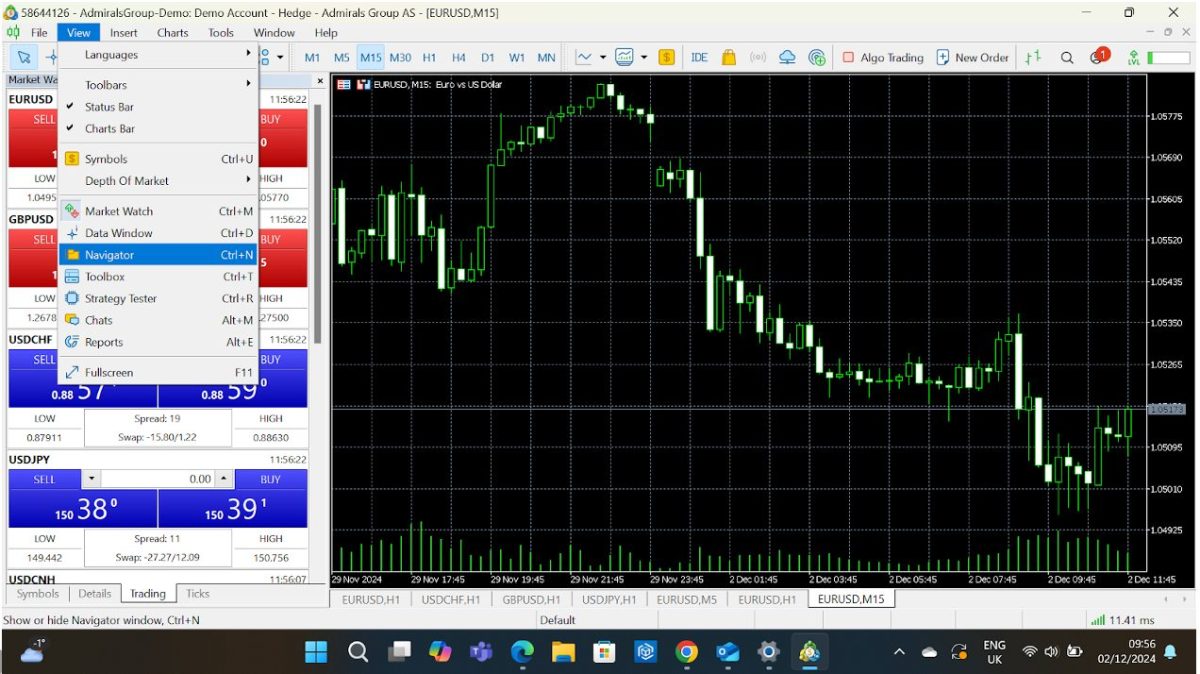Image resolution: width=1200 pixels, height=674 pixels.
Task: Click the New Order button
Action: point(971,57)
